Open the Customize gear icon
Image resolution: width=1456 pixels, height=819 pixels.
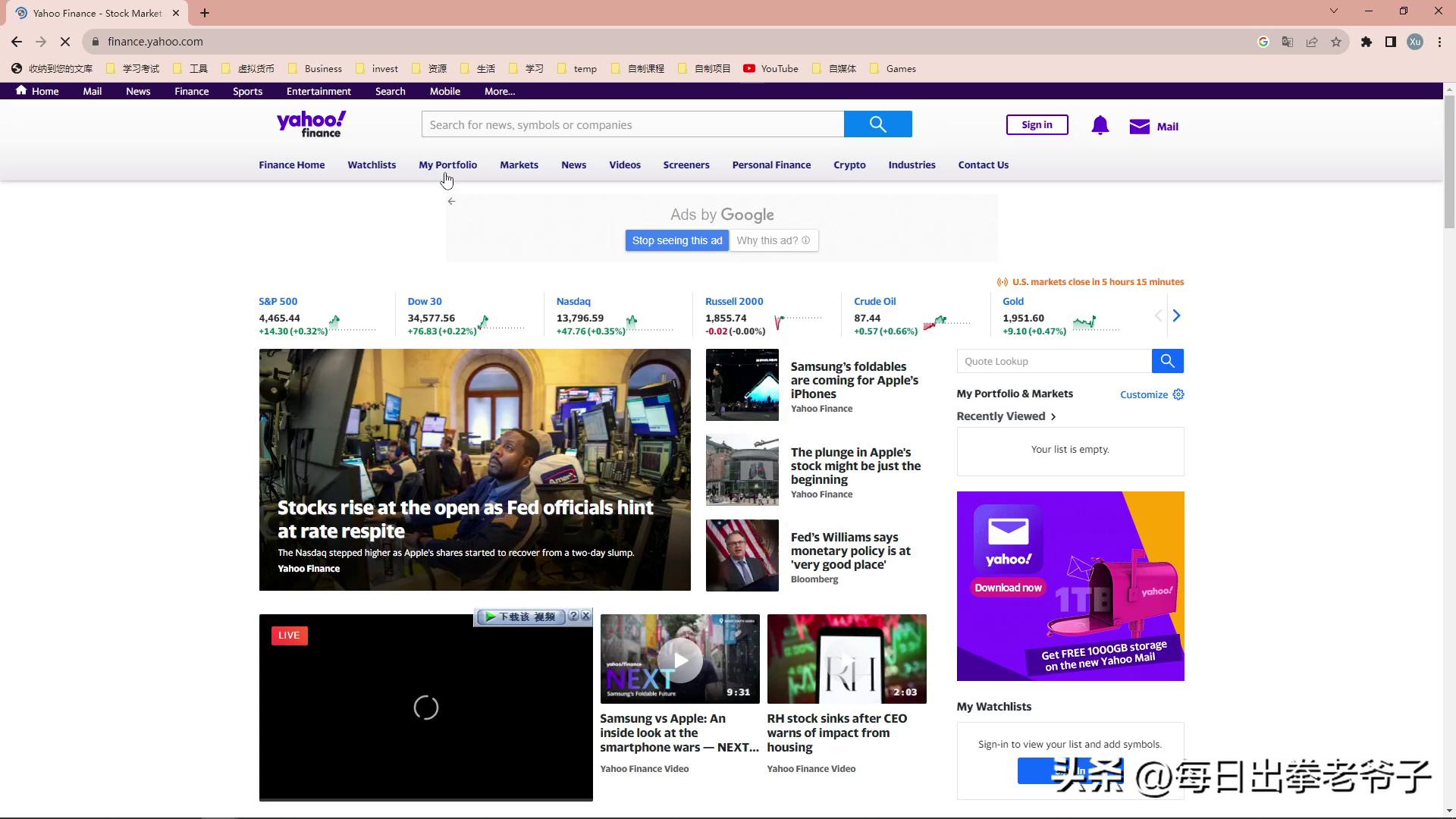[1178, 394]
